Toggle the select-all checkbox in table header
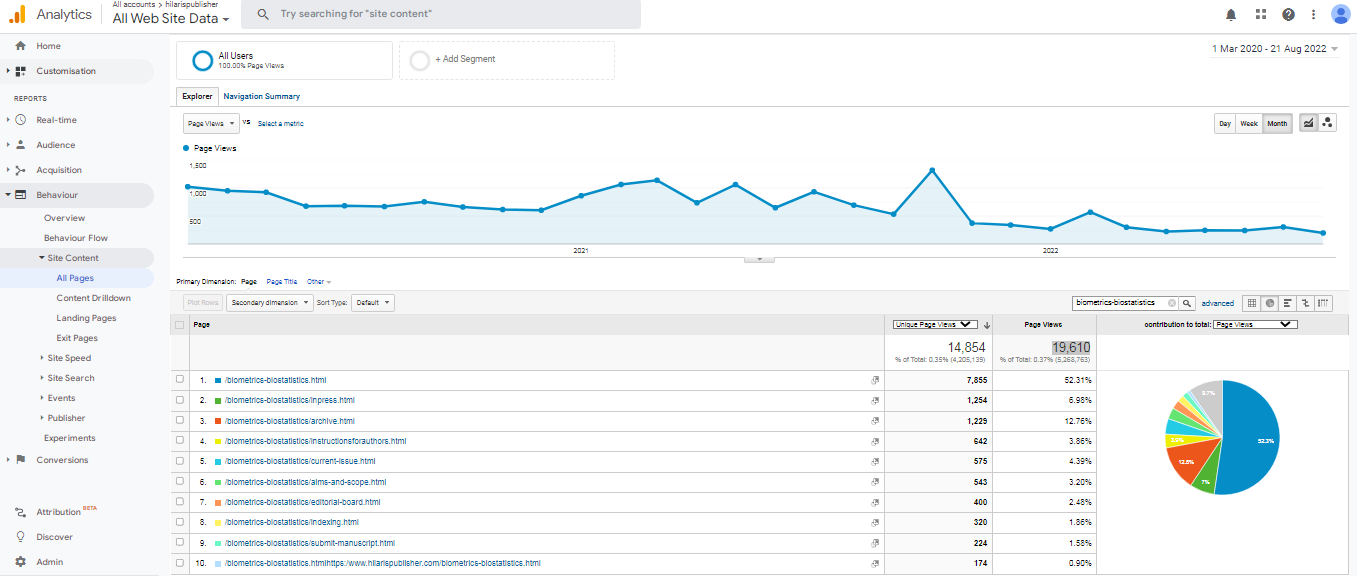The height and width of the screenshot is (576, 1357). tap(180, 325)
